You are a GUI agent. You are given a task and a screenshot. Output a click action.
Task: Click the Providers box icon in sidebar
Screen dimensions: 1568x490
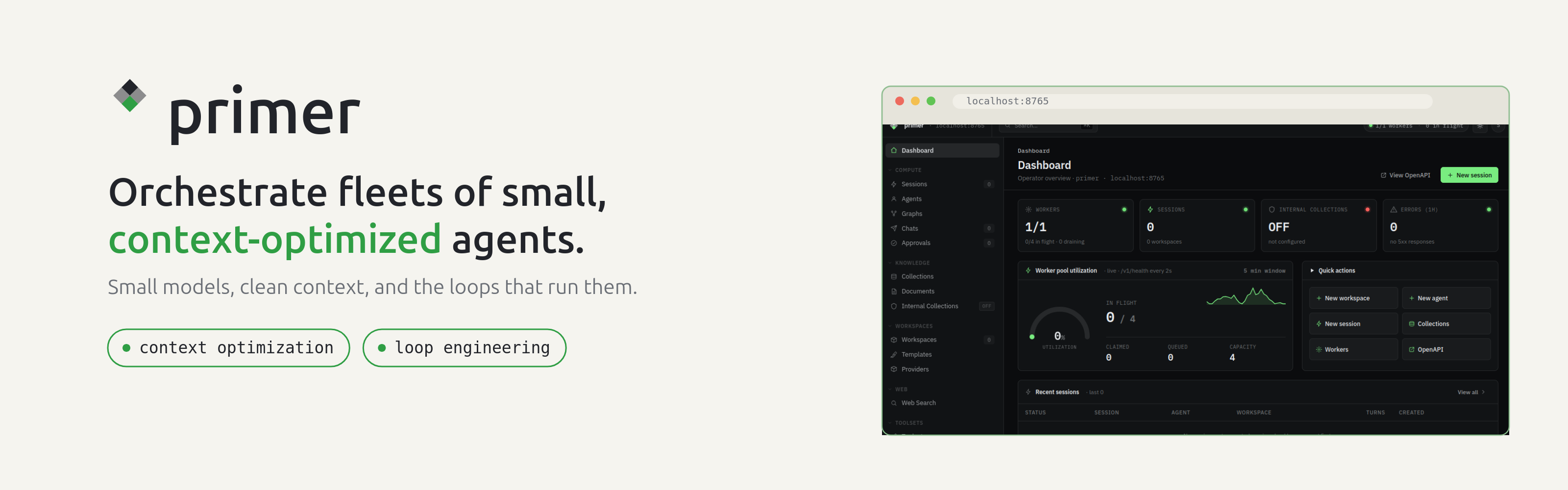(x=894, y=369)
